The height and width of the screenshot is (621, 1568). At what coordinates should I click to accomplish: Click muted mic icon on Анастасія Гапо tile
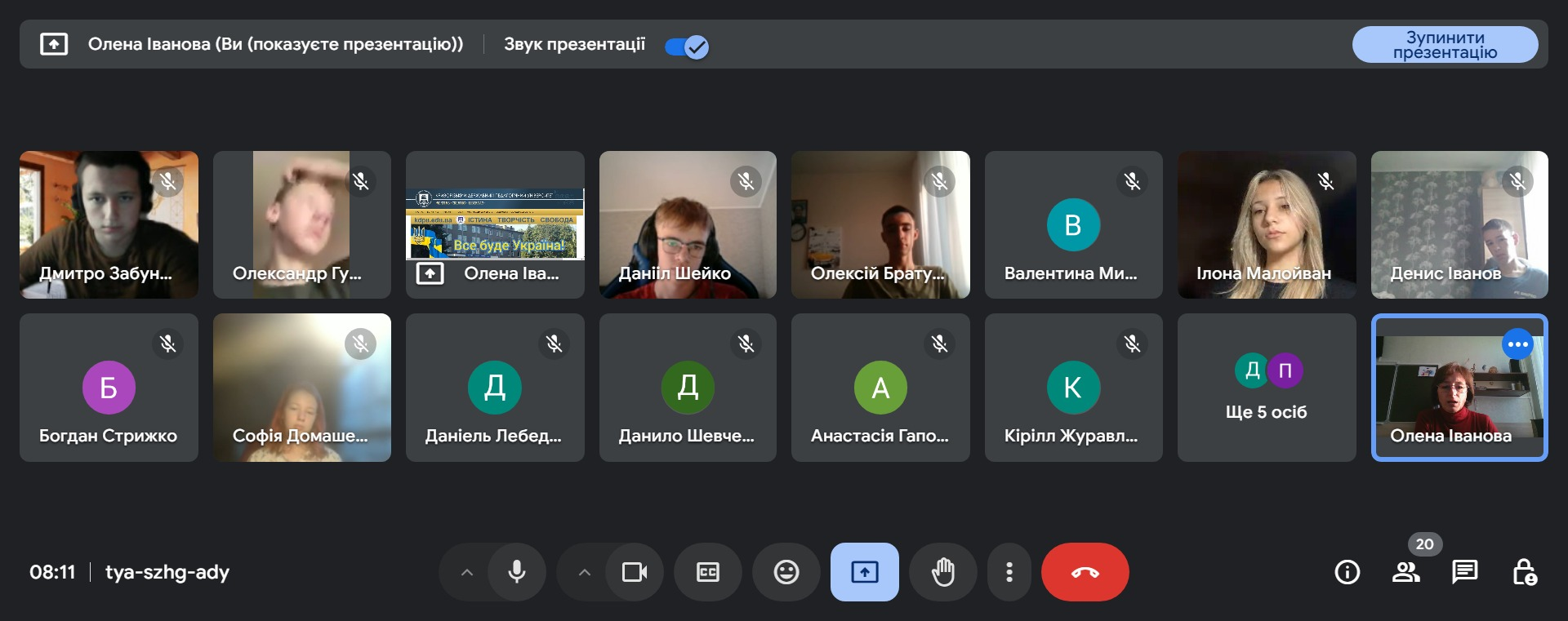point(939,344)
